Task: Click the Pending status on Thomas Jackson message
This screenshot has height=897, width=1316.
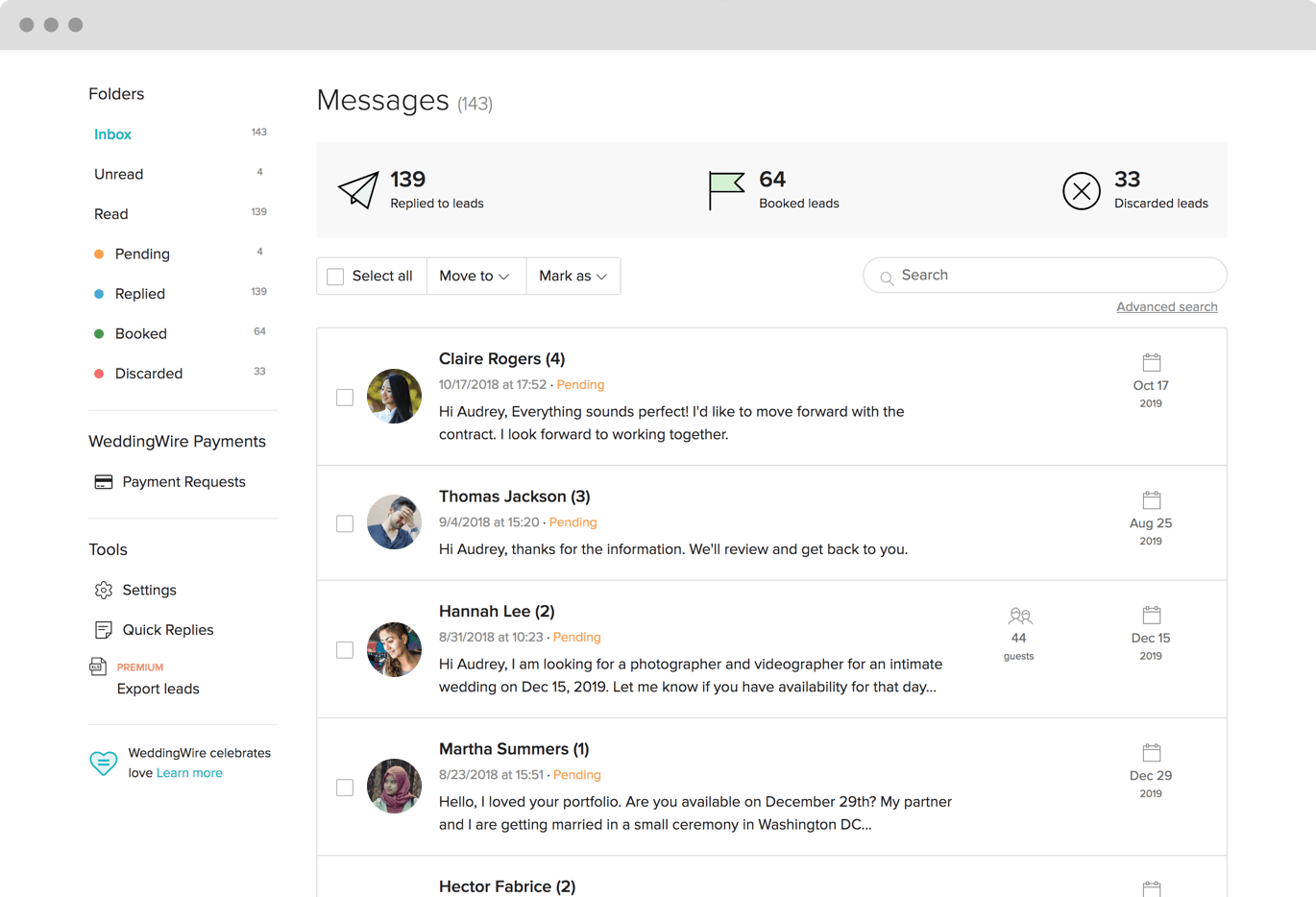Action: click(573, 522)
